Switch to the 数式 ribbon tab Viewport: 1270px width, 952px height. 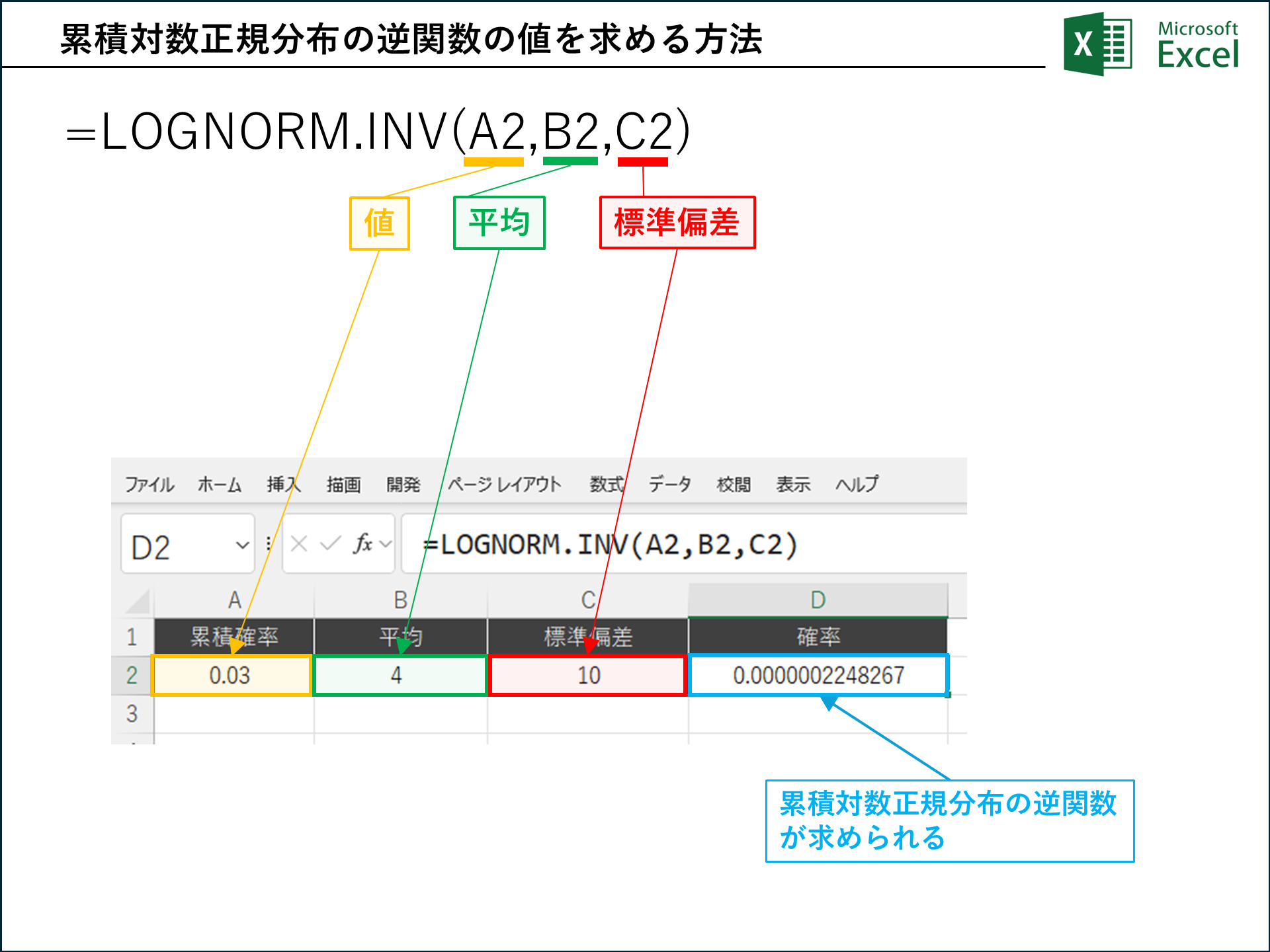(606, 484)
